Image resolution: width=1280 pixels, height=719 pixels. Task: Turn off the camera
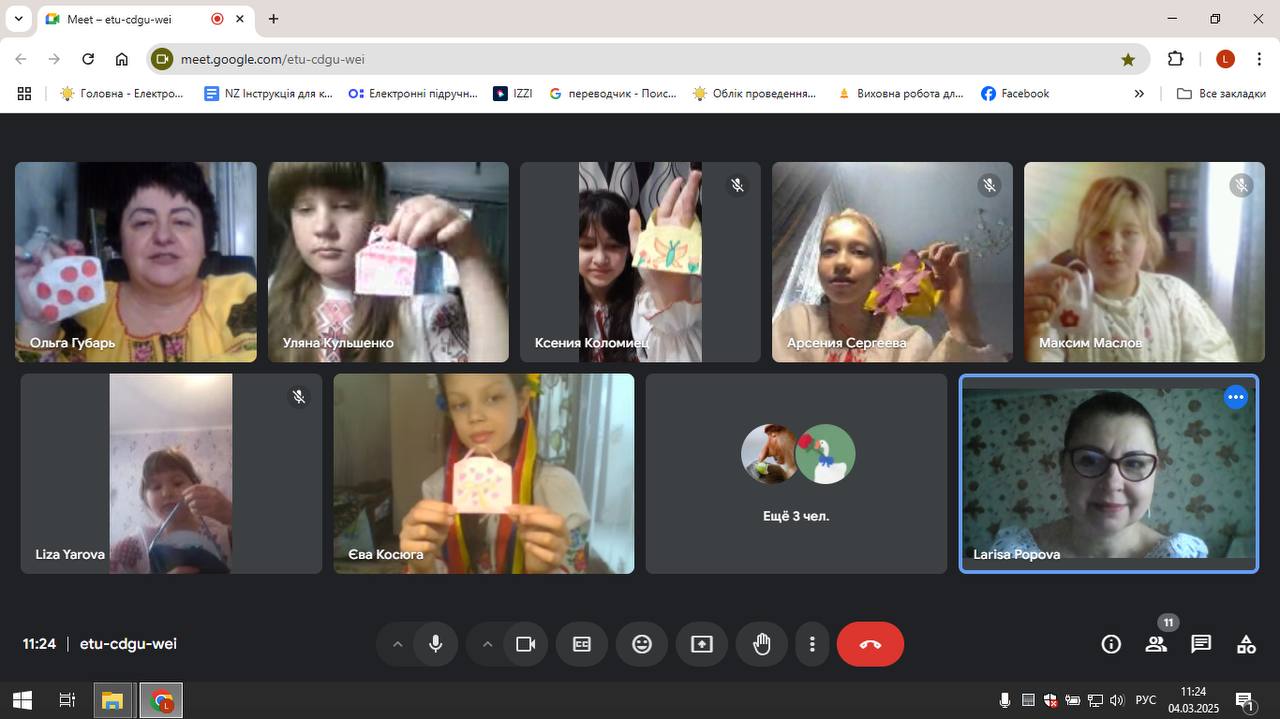(x=526, y=644)
